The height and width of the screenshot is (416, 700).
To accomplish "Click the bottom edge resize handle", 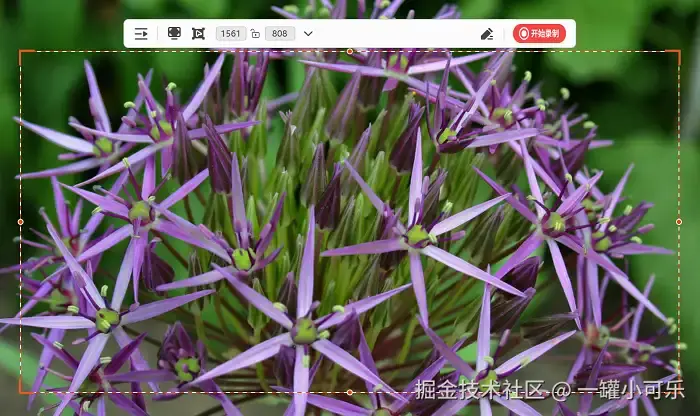I will 350,392.
